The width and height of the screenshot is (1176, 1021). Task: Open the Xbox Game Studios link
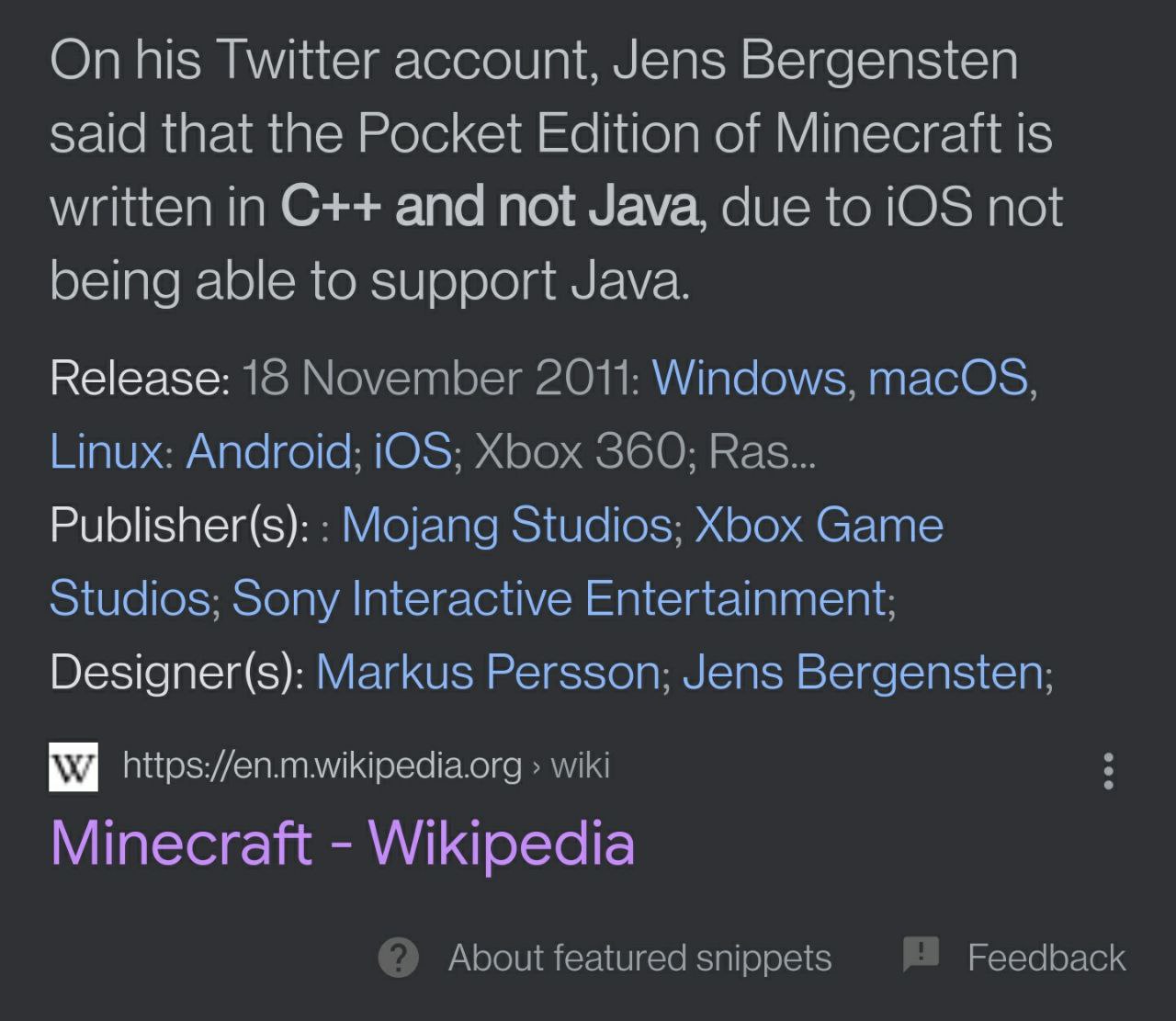(496, 561)
